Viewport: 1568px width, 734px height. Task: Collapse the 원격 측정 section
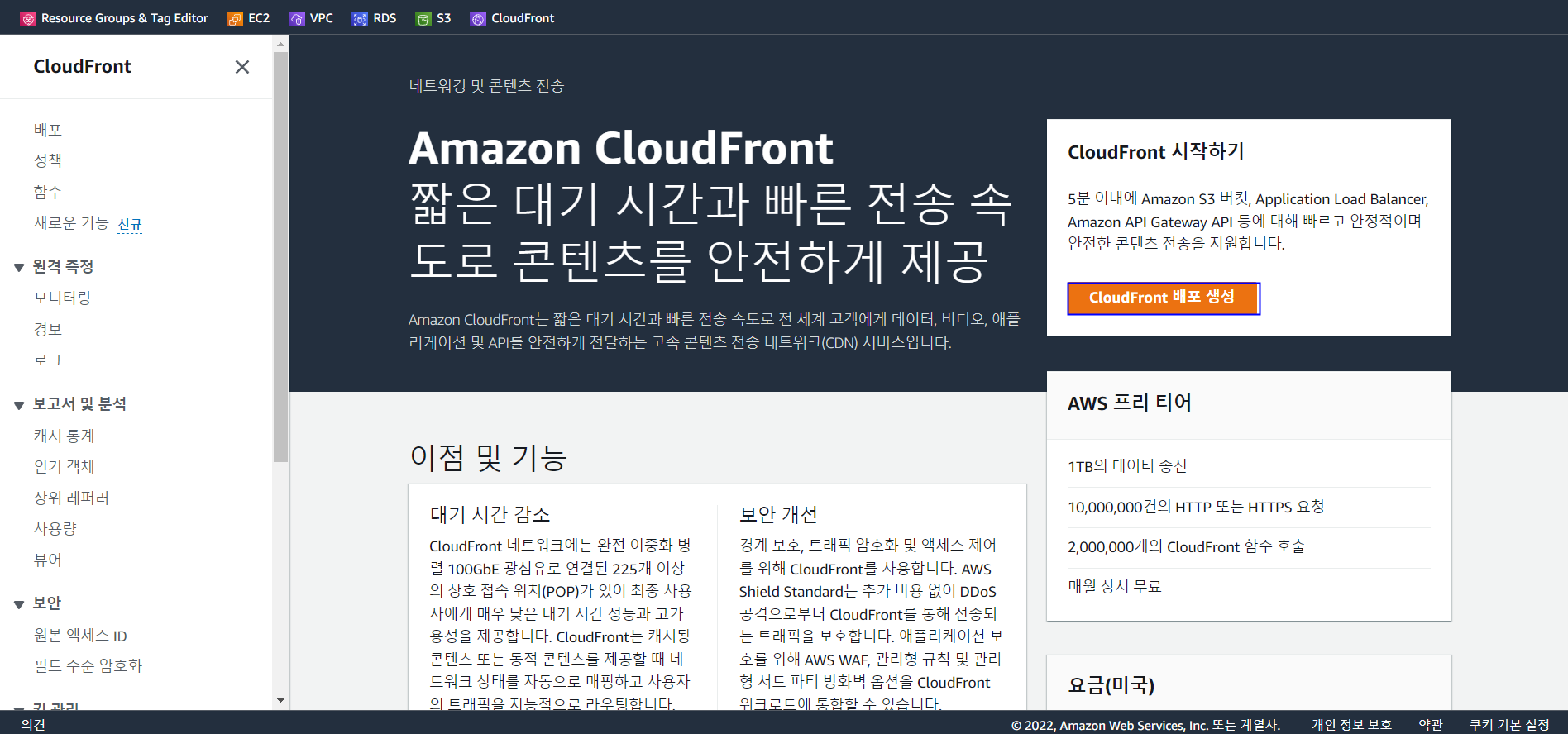click(18, 267)
